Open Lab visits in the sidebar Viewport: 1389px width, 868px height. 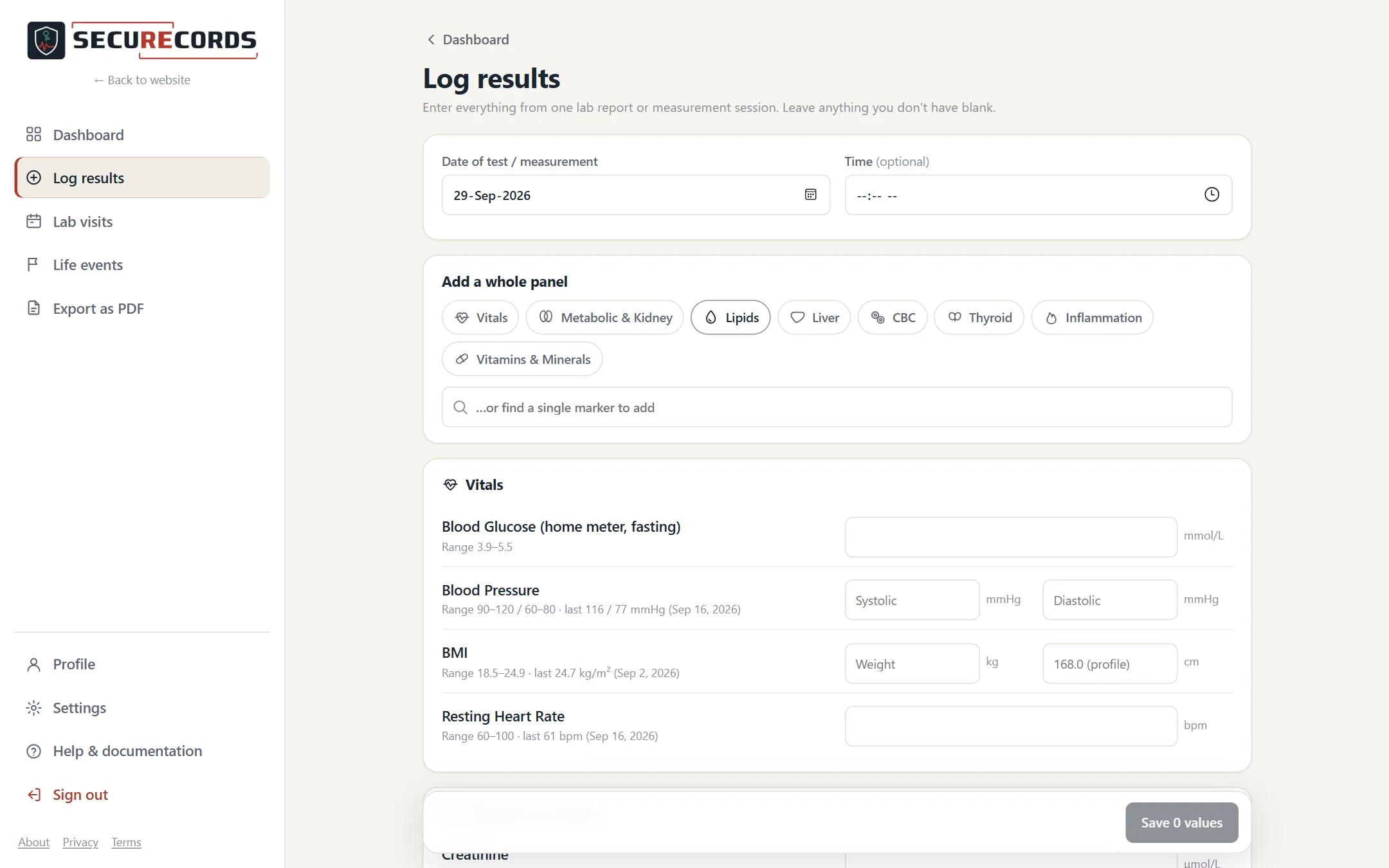pyautogui.click(x=142, y=221)
